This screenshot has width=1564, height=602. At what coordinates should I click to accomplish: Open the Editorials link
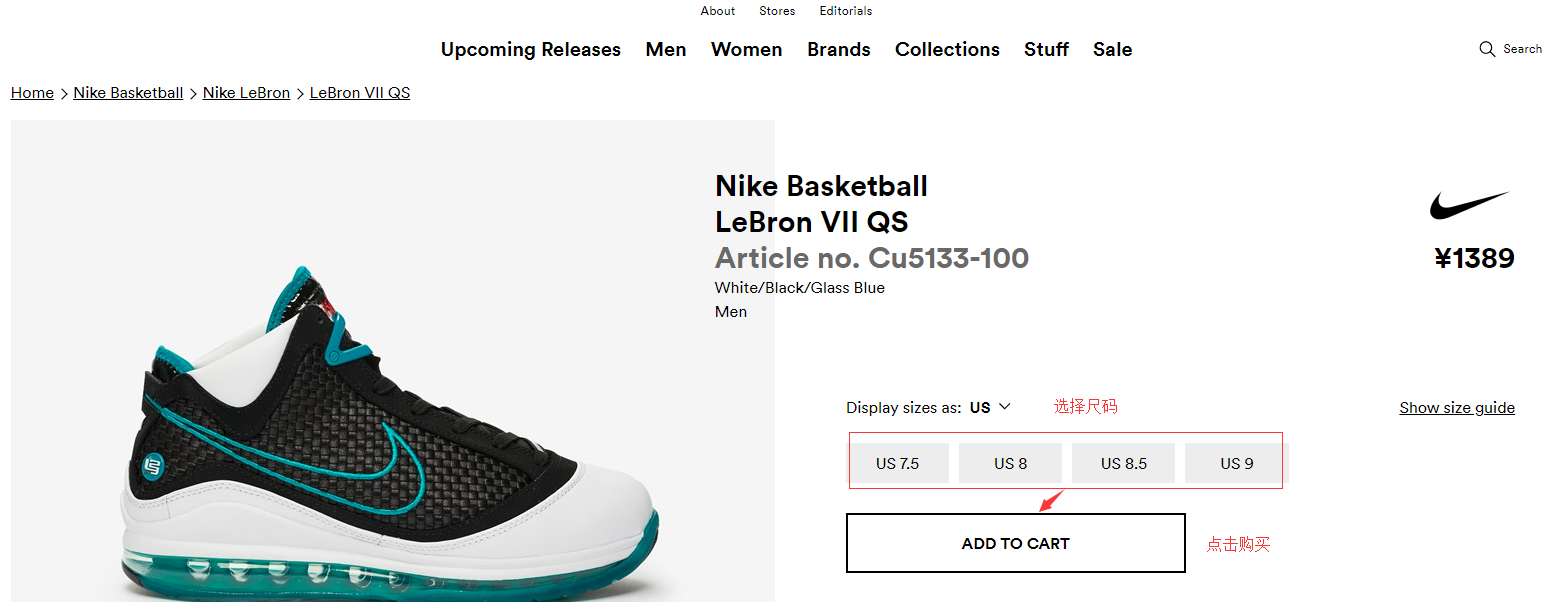click(x=845, y=11)
